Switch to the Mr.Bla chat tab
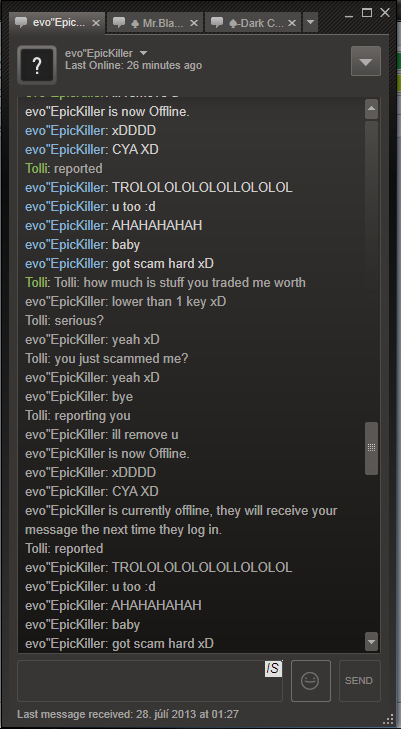 pos(155,23)
